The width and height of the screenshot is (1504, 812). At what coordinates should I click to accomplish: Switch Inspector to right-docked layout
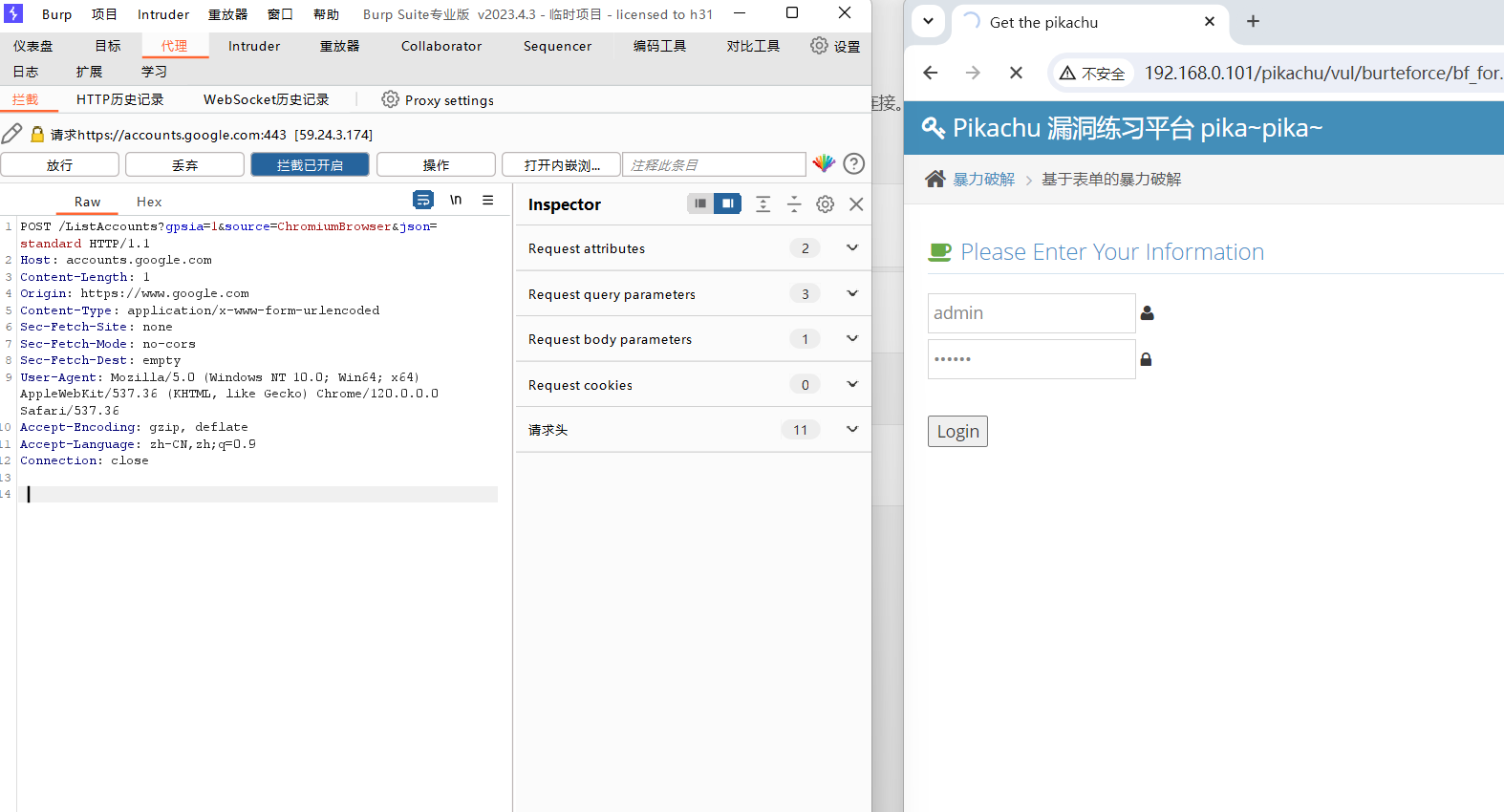[727, 203]
